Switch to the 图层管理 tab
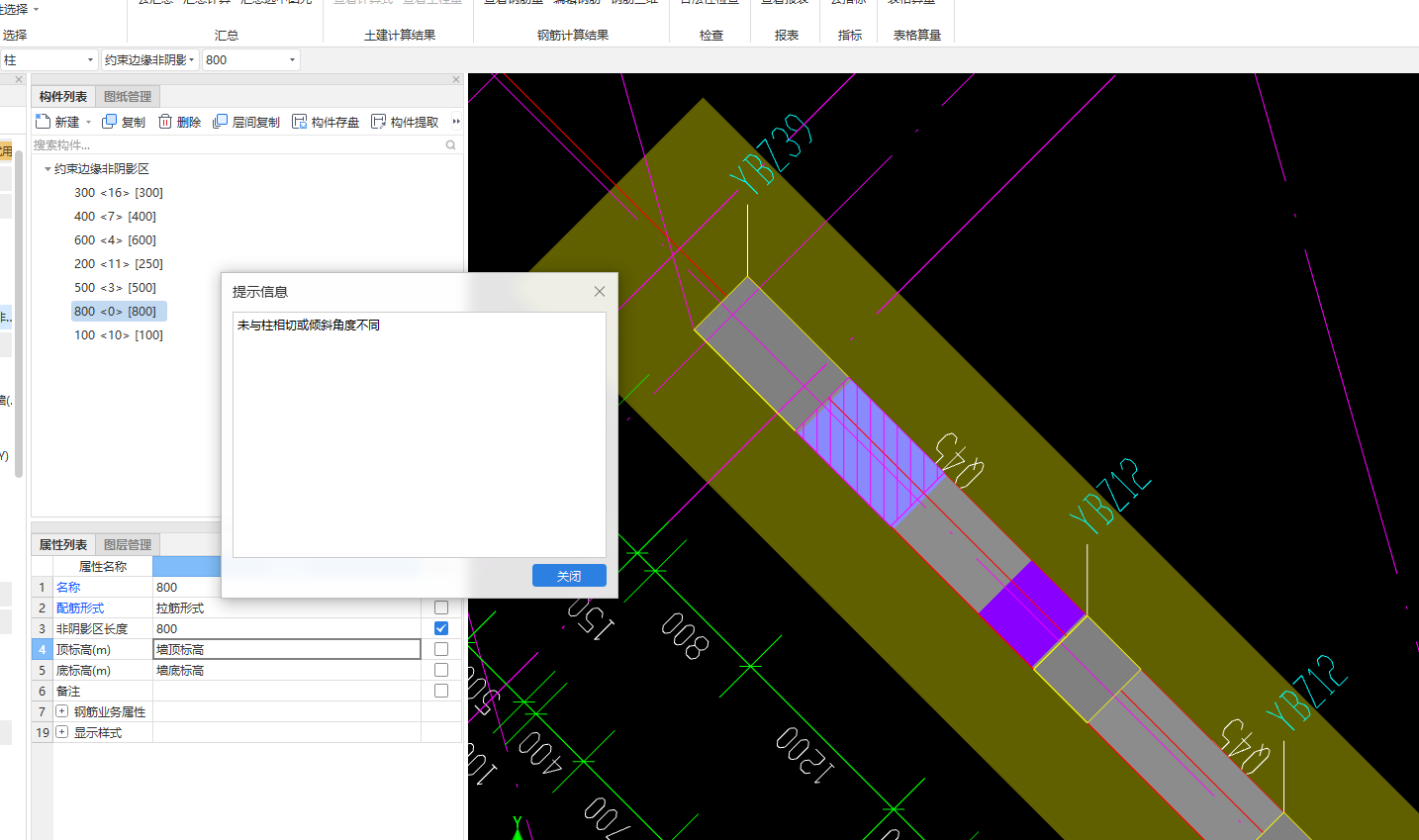 128,545
